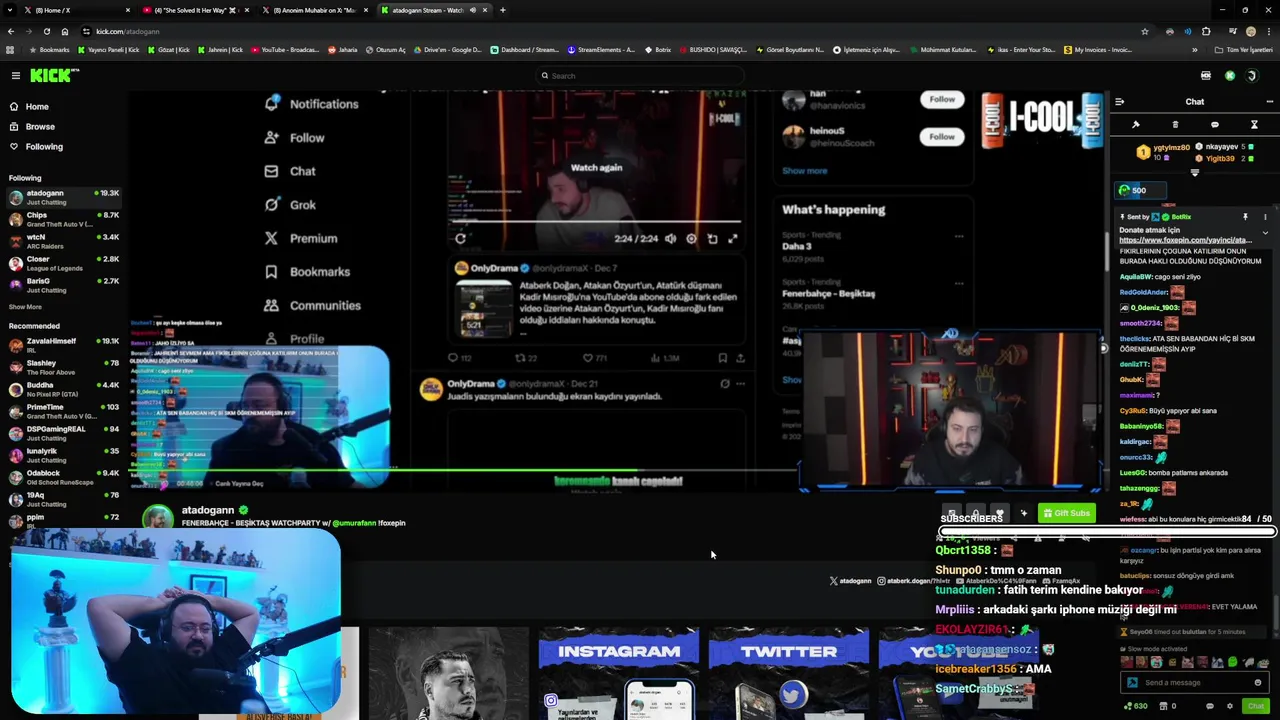Open the Bookmarks folder in bookmarks bar

50,49
